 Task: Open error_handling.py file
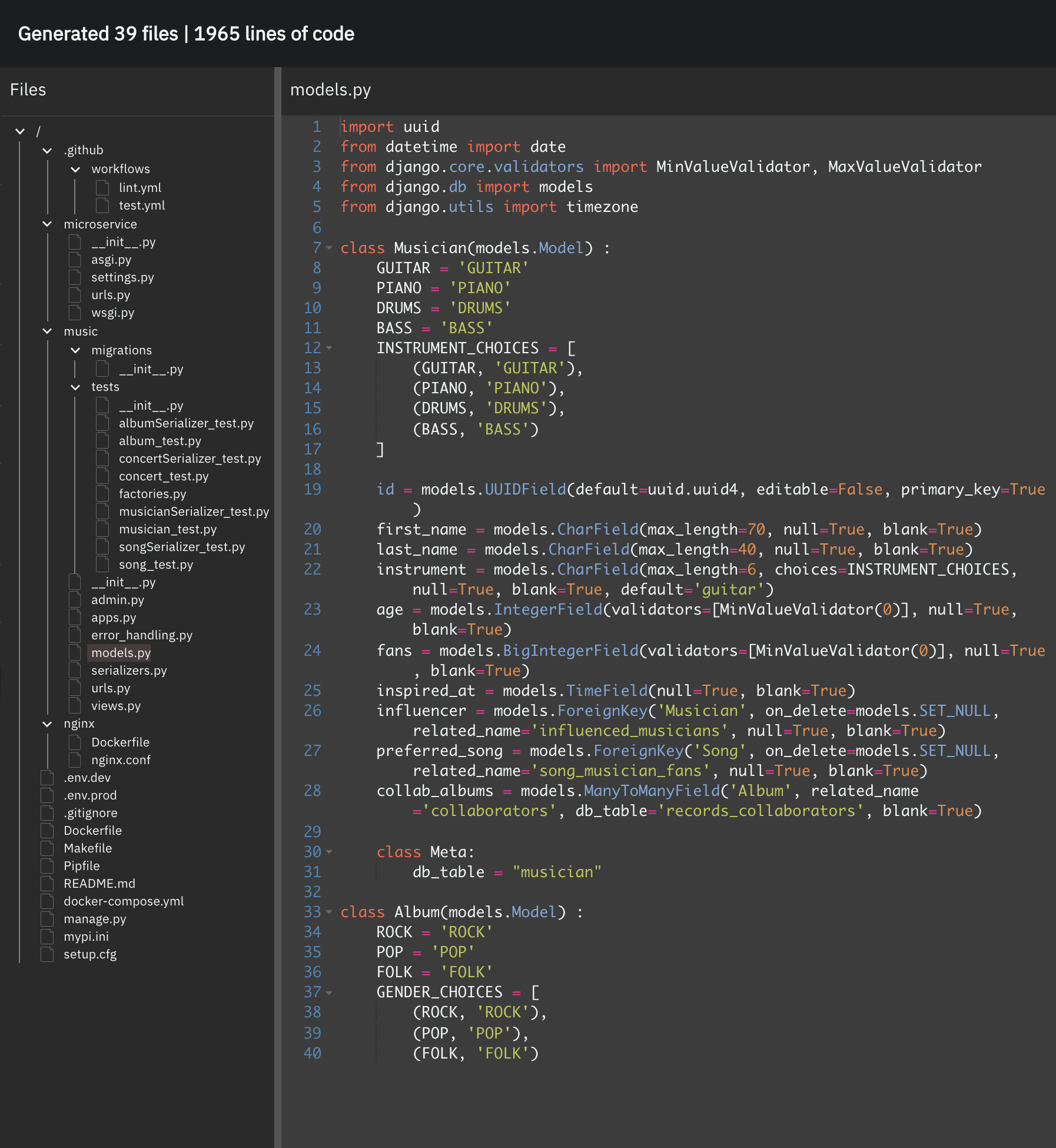(x=142, y=635)
